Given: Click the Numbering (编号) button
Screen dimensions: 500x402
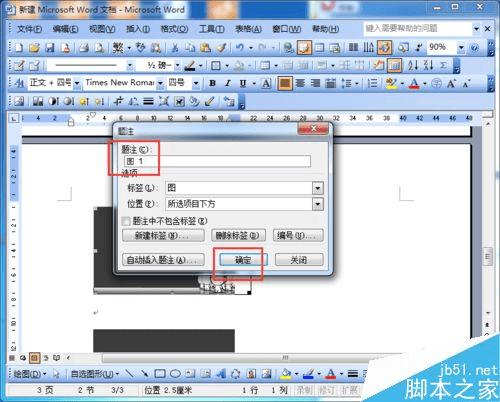Looking at the screenshot, I should [298, 236].
